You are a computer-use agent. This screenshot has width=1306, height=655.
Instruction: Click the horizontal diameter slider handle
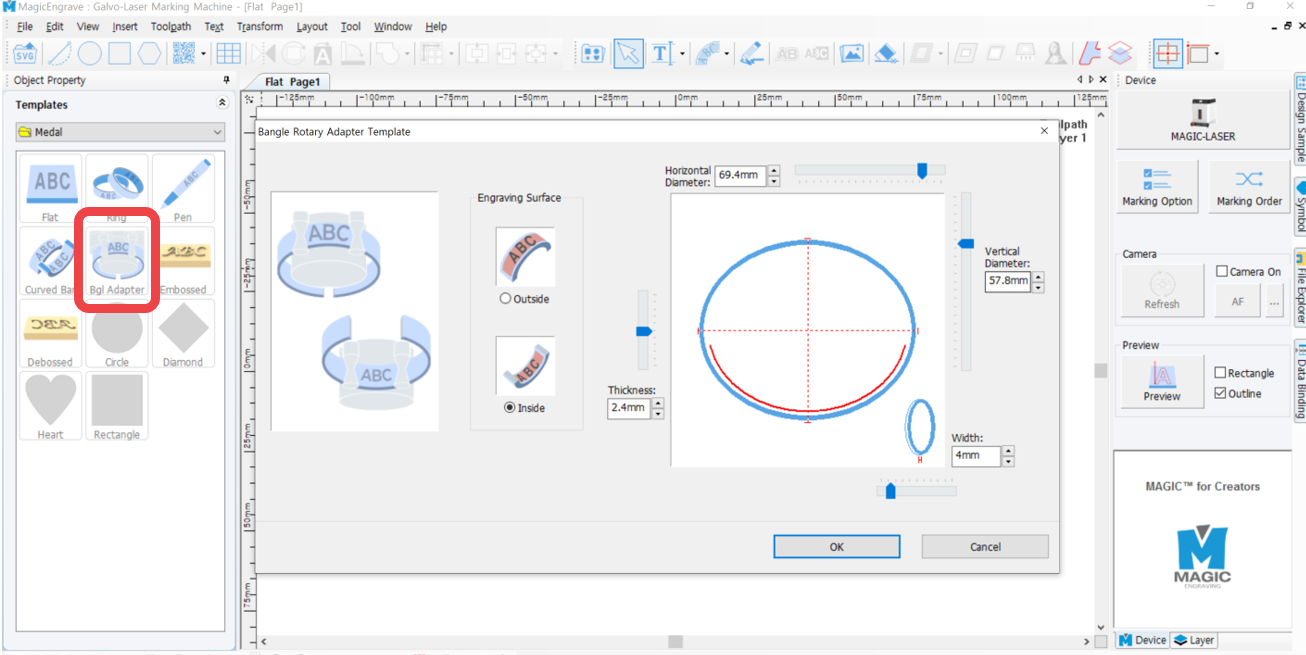click(x=922, y=171)
